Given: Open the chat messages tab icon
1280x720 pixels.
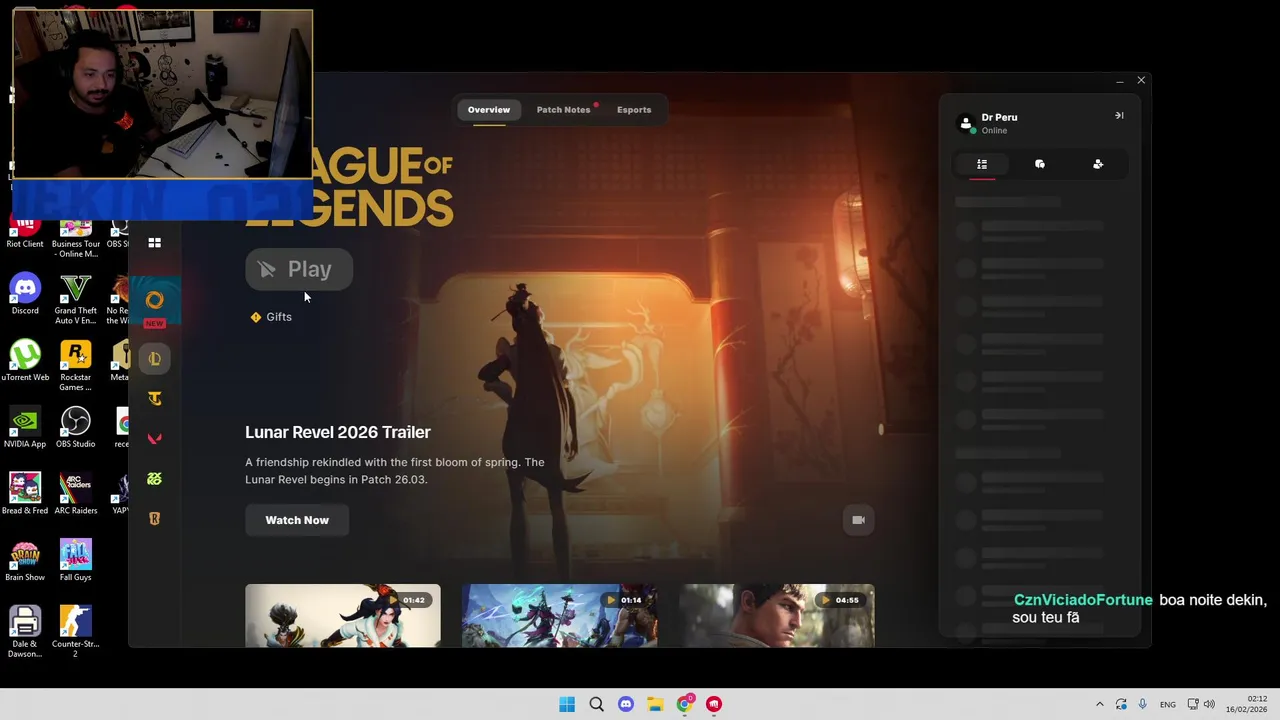Looking at the screenshot, I should click(1040, 164).
